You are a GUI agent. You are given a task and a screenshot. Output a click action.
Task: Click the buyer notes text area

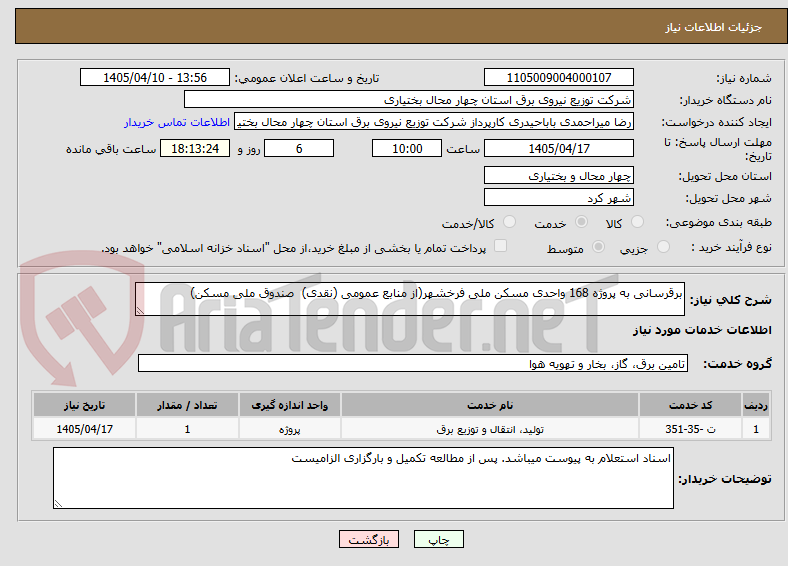[x=363, y=478]
